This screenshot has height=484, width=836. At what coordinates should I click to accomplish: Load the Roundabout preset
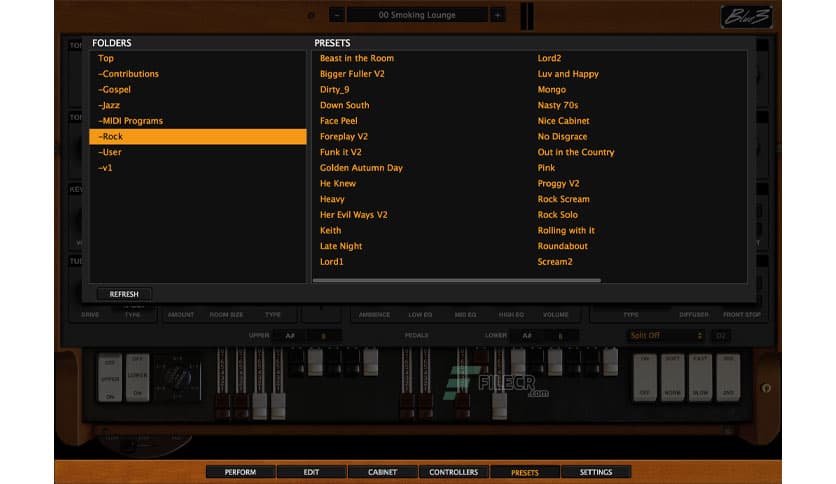click(562, 246)
